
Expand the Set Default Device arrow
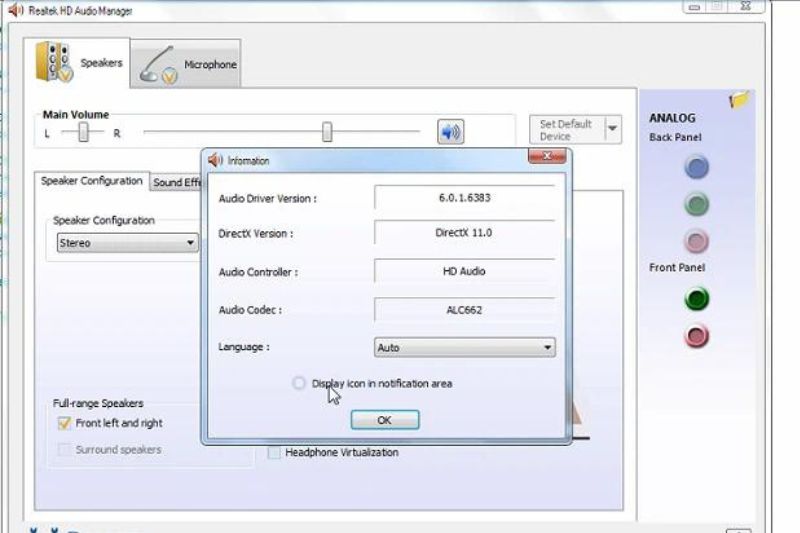tap(613, 130)
